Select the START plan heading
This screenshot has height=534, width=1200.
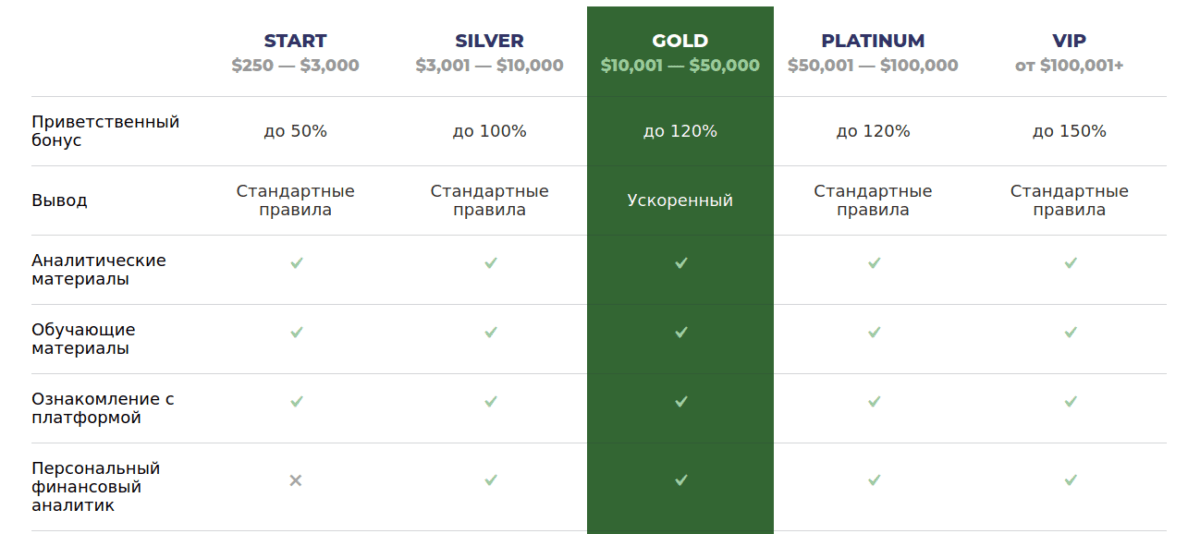(x=295, y=41)
